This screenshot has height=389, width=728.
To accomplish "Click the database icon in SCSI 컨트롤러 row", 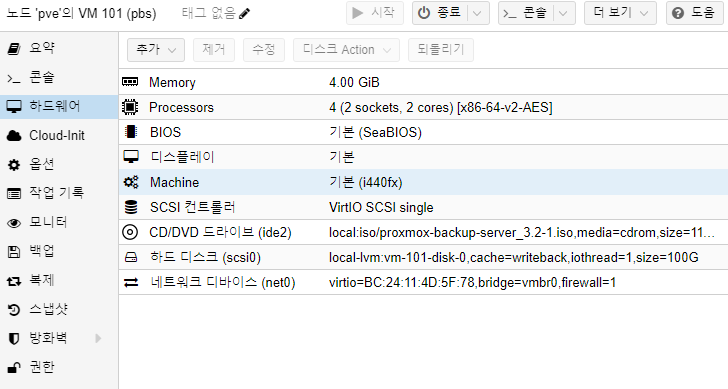I will (x=131, y=207).
